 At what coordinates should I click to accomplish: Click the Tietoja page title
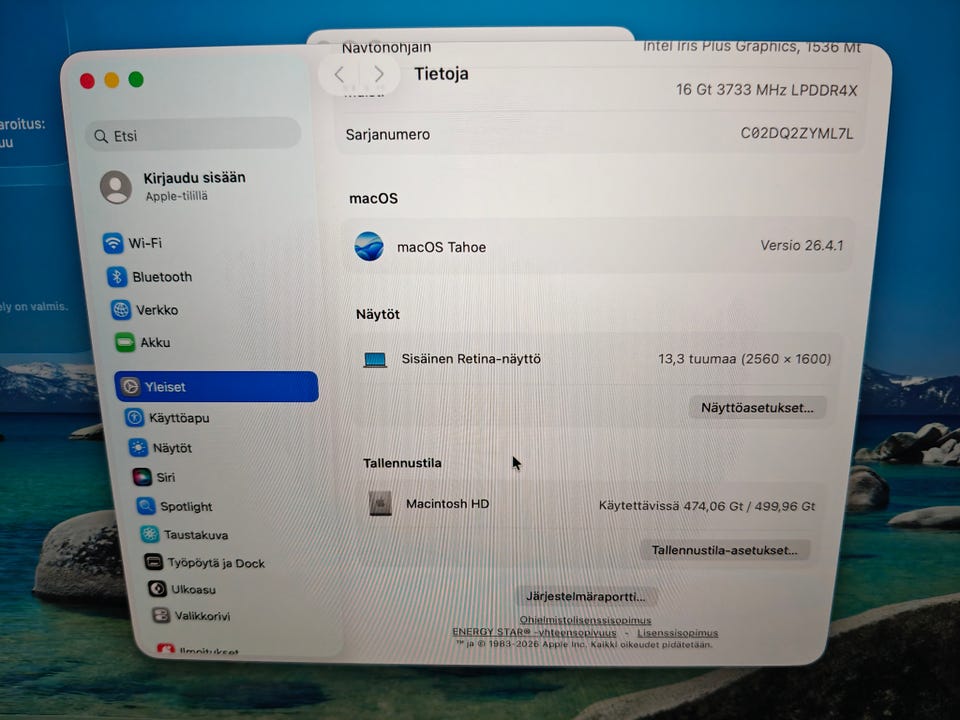(x=441, y=74)
